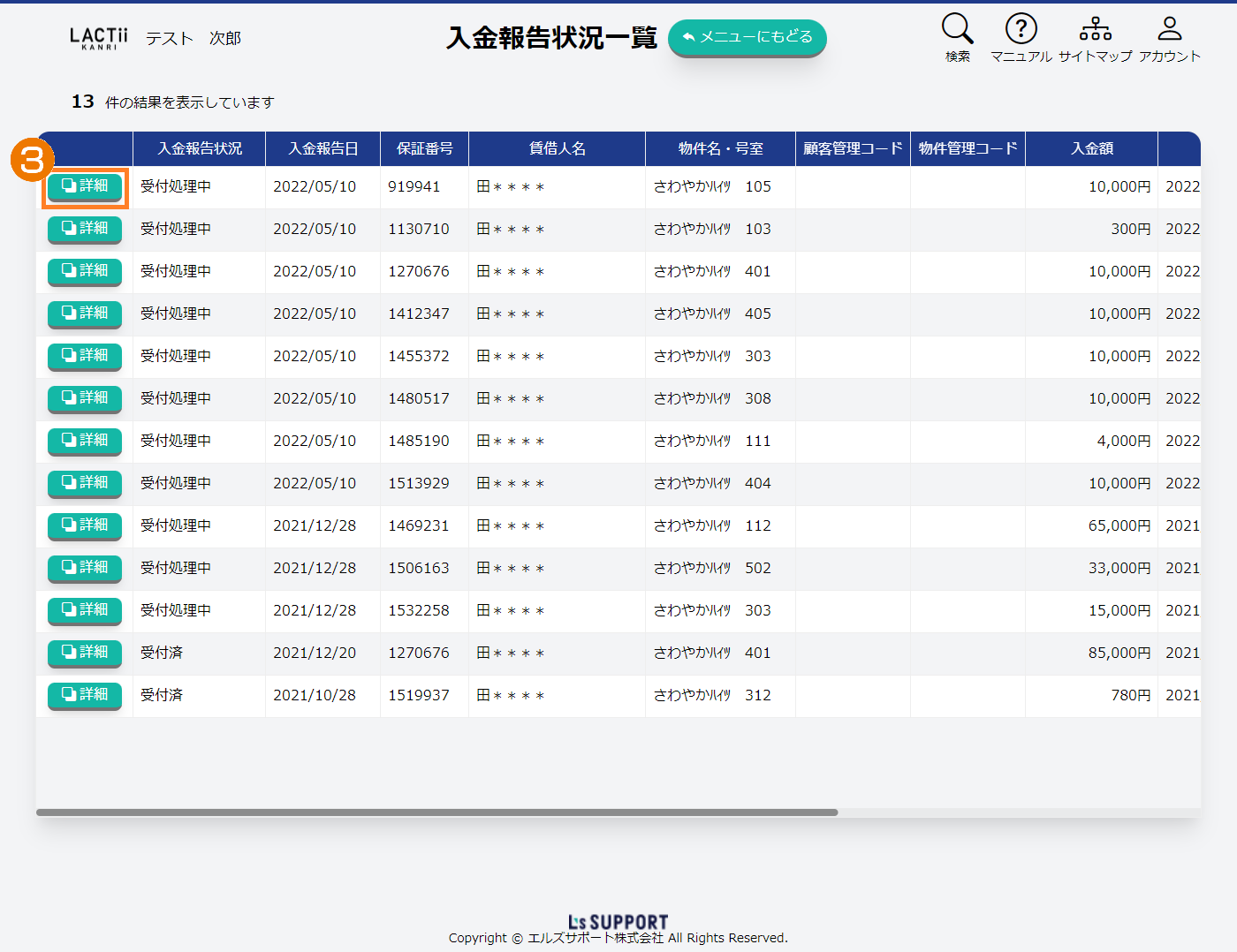View 詳細 for guarantee number 1412347
Screen dimensions: 1237x952
(85, 314)
